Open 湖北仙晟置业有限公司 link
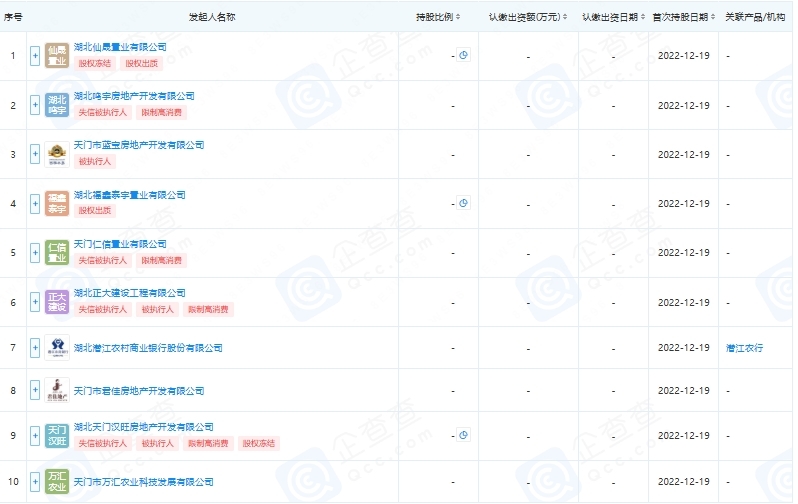The image size is (798, 504). [x=120, y=47]
